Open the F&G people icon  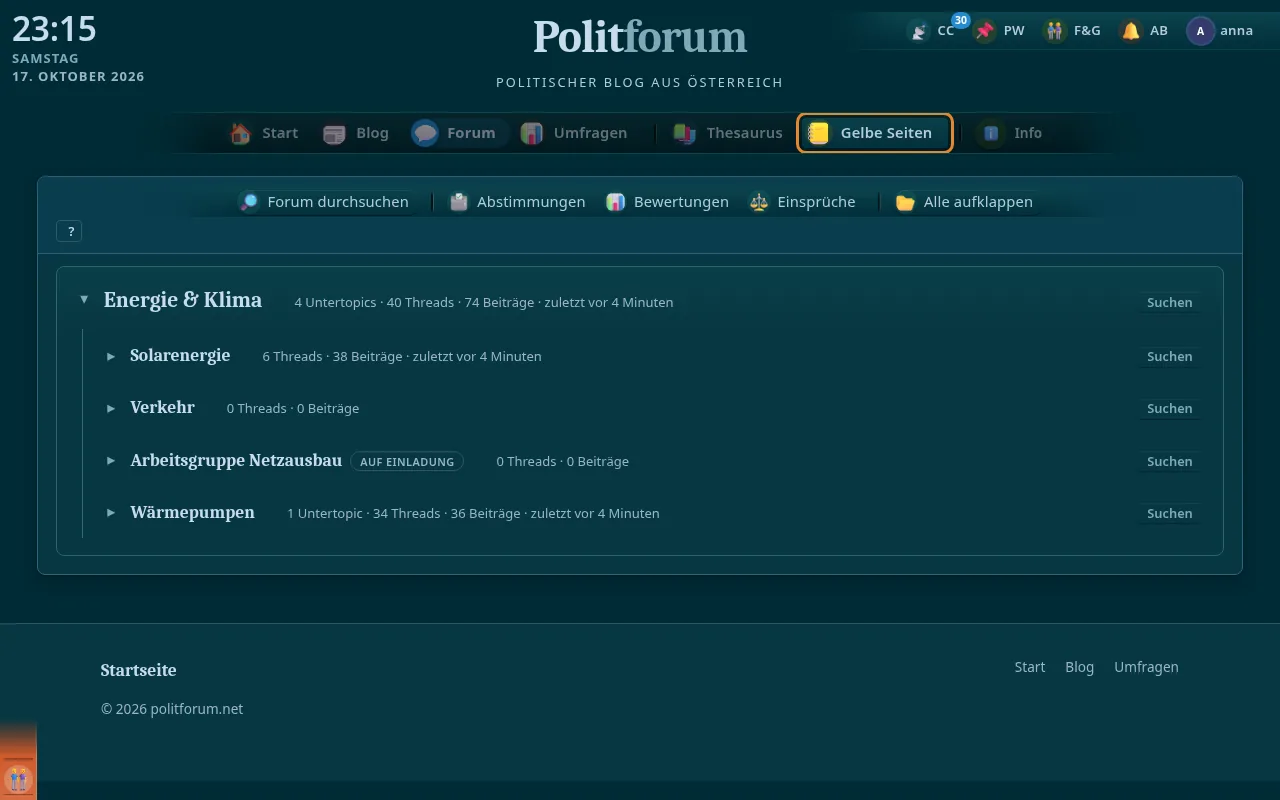pyautogui.click(x=1055, y=31)
